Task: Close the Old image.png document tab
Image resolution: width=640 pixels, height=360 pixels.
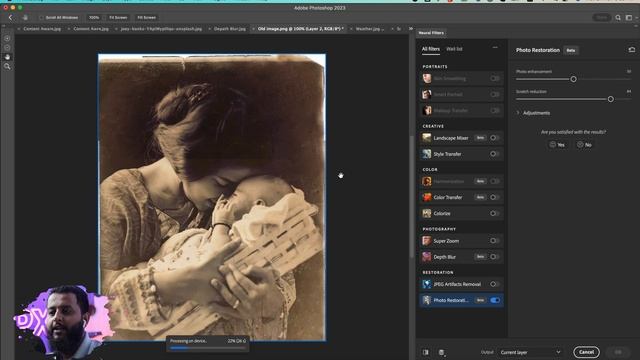Action: tap(253, 29)
